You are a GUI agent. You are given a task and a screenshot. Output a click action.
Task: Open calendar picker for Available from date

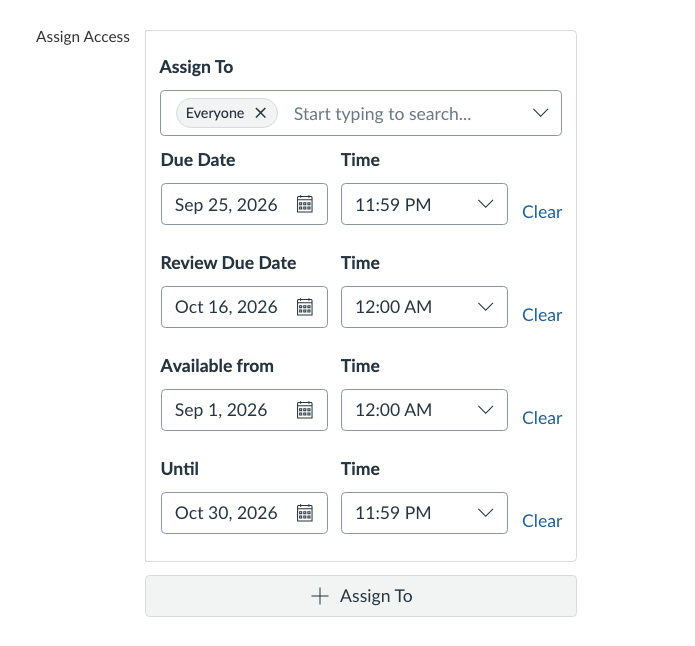click(x=305, y=410)
